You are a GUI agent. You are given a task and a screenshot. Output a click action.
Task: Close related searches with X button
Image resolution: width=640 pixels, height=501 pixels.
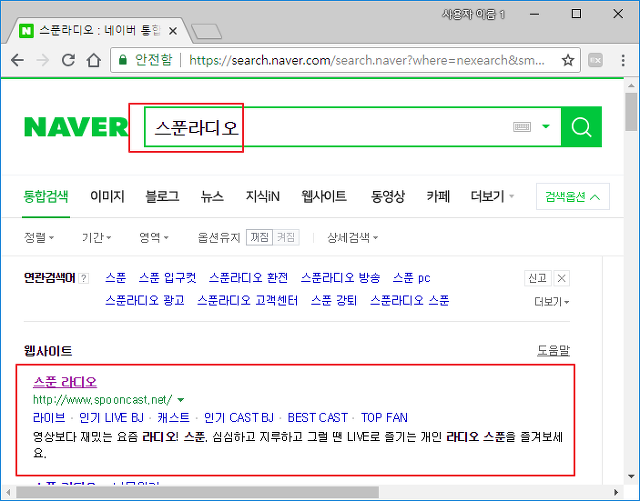click(562, 278)
